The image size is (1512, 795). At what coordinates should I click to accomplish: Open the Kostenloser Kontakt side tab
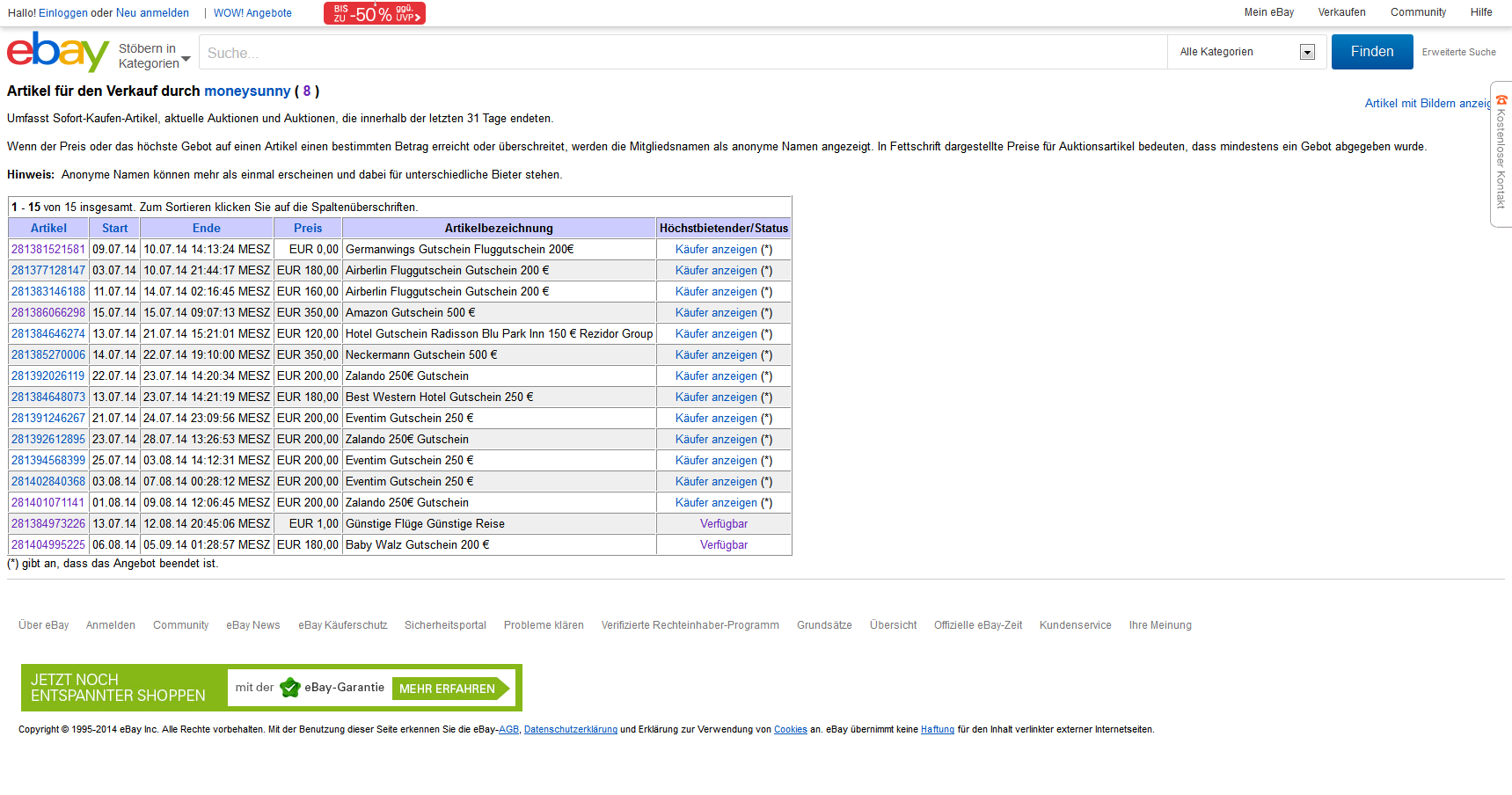pyautogui.click(x=1501, y=154)
